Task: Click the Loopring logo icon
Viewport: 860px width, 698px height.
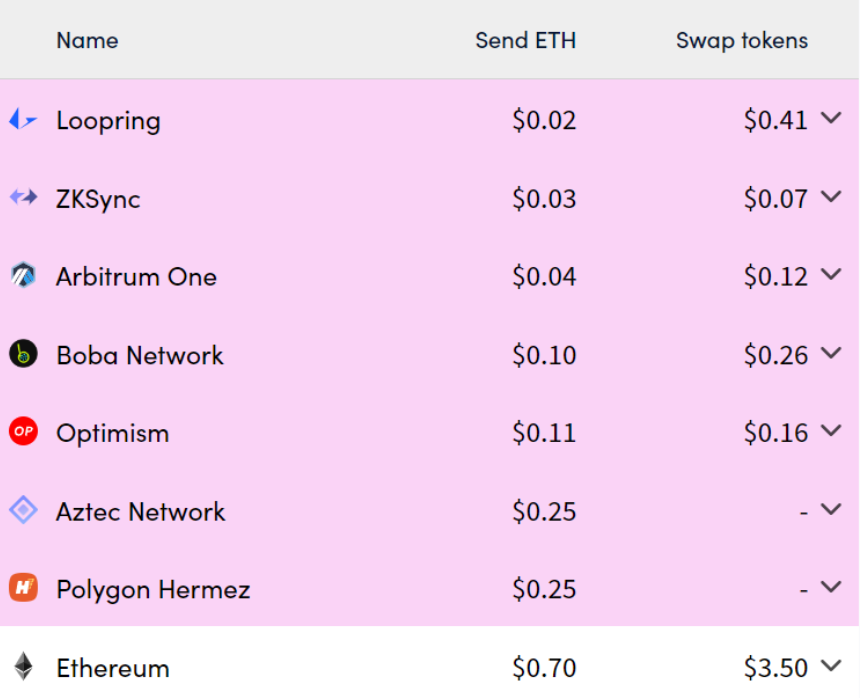Action: 23,119
